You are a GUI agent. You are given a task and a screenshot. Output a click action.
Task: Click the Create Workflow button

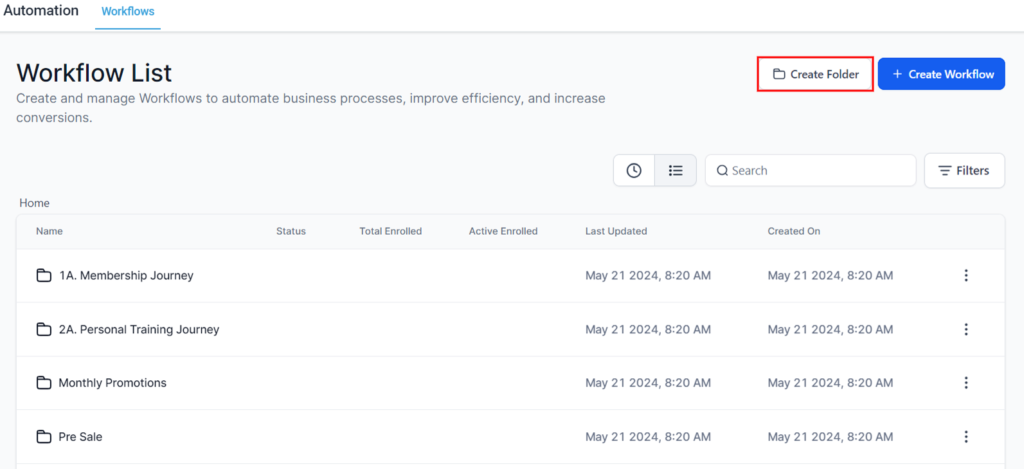[941, 74]
